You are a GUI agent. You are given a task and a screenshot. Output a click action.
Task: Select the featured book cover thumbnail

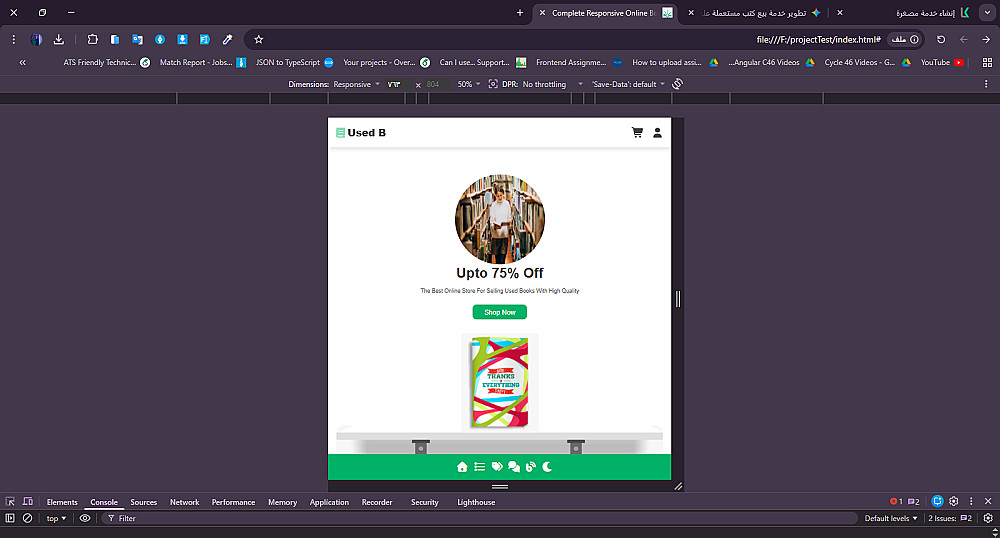click(x=500, y=382)
